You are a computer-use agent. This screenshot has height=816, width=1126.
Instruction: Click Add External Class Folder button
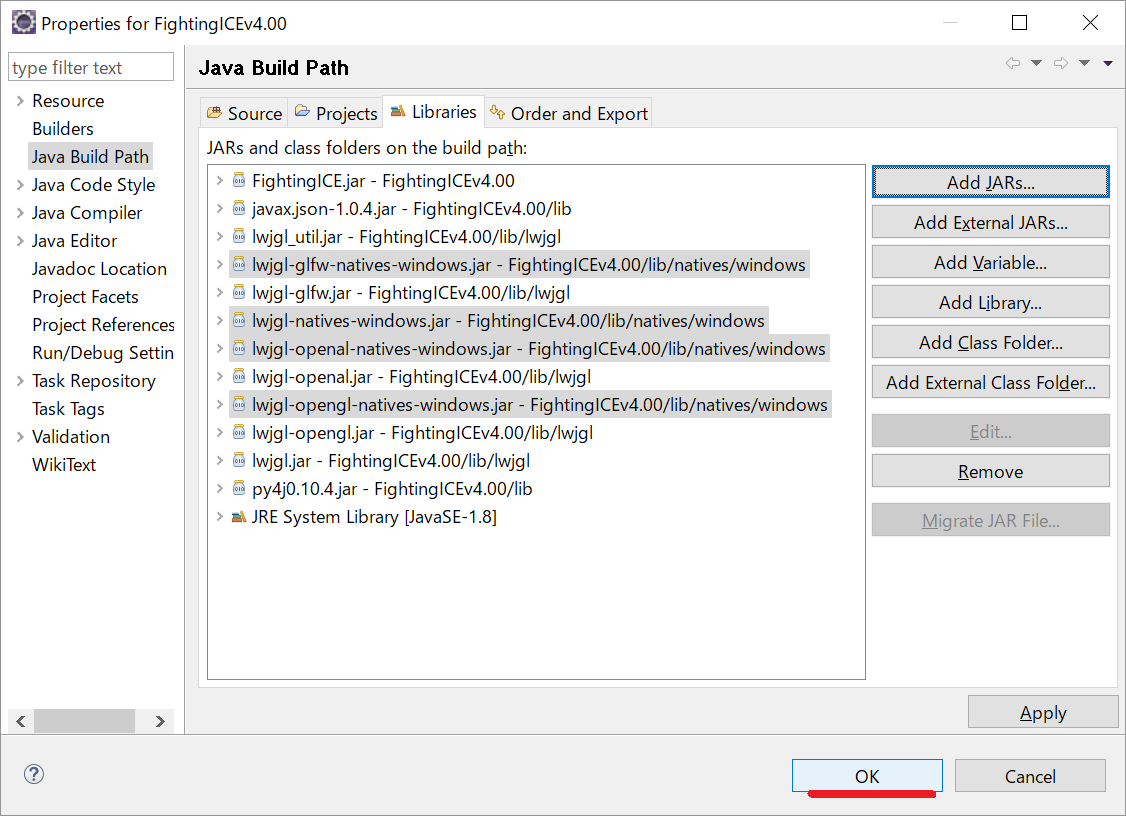click(990, 383)
